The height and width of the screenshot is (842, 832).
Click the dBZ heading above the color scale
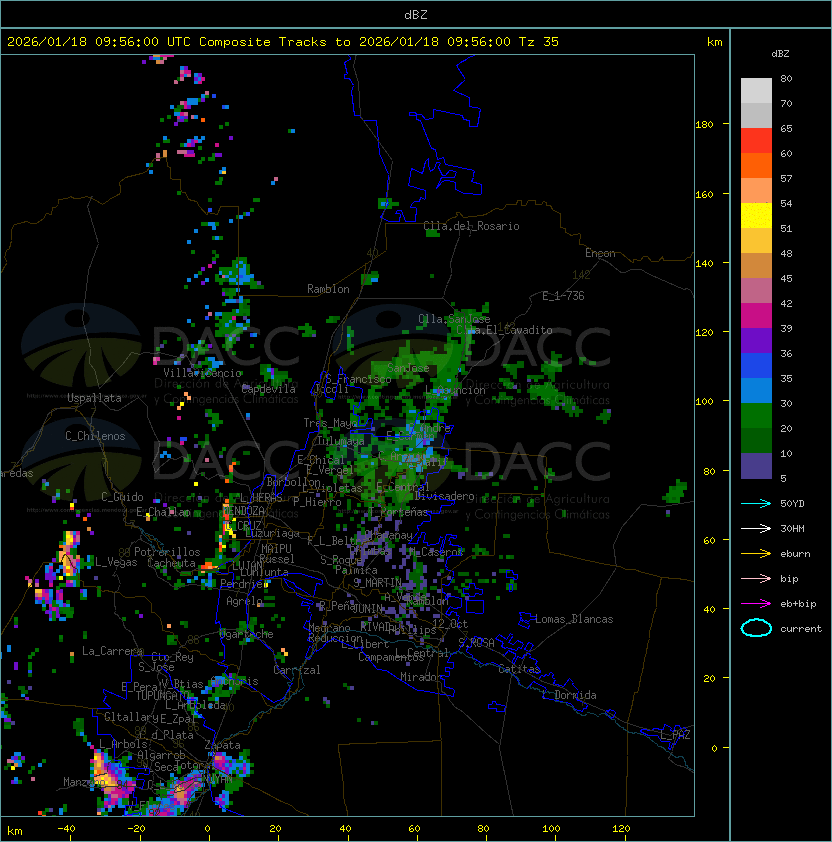[x=780, y=54]
